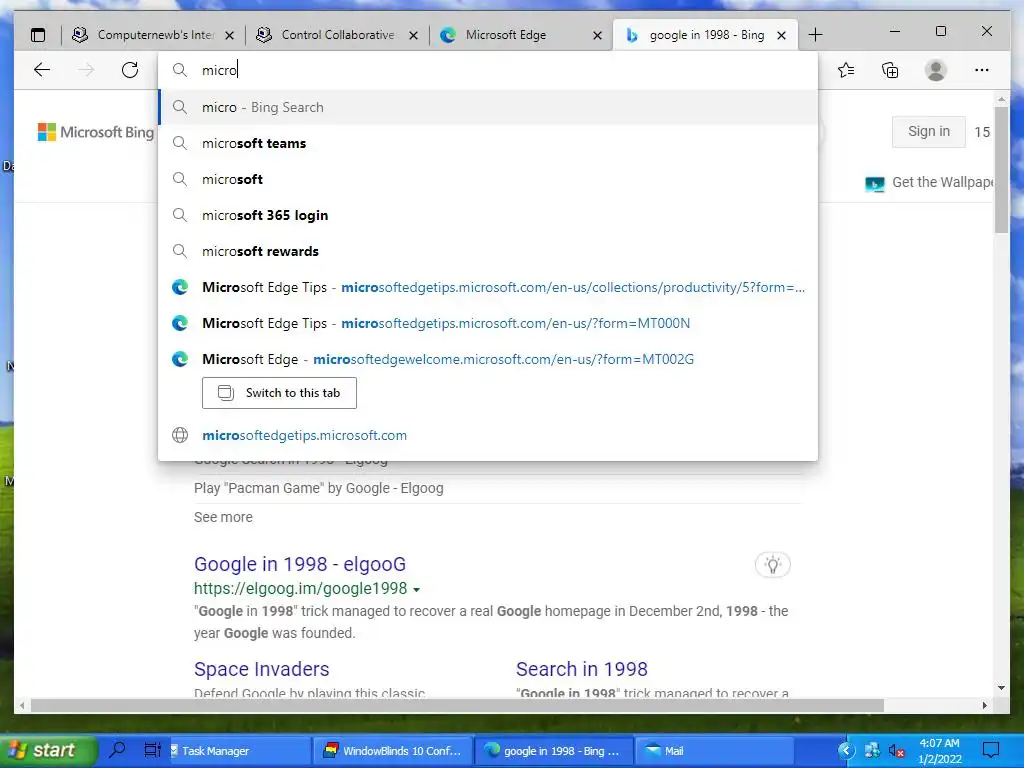Viewport: 1024px width, 768px height.
Task: Open Settings and more ellipsis menu
Action: pyautogui.click(x=982, y=70)
